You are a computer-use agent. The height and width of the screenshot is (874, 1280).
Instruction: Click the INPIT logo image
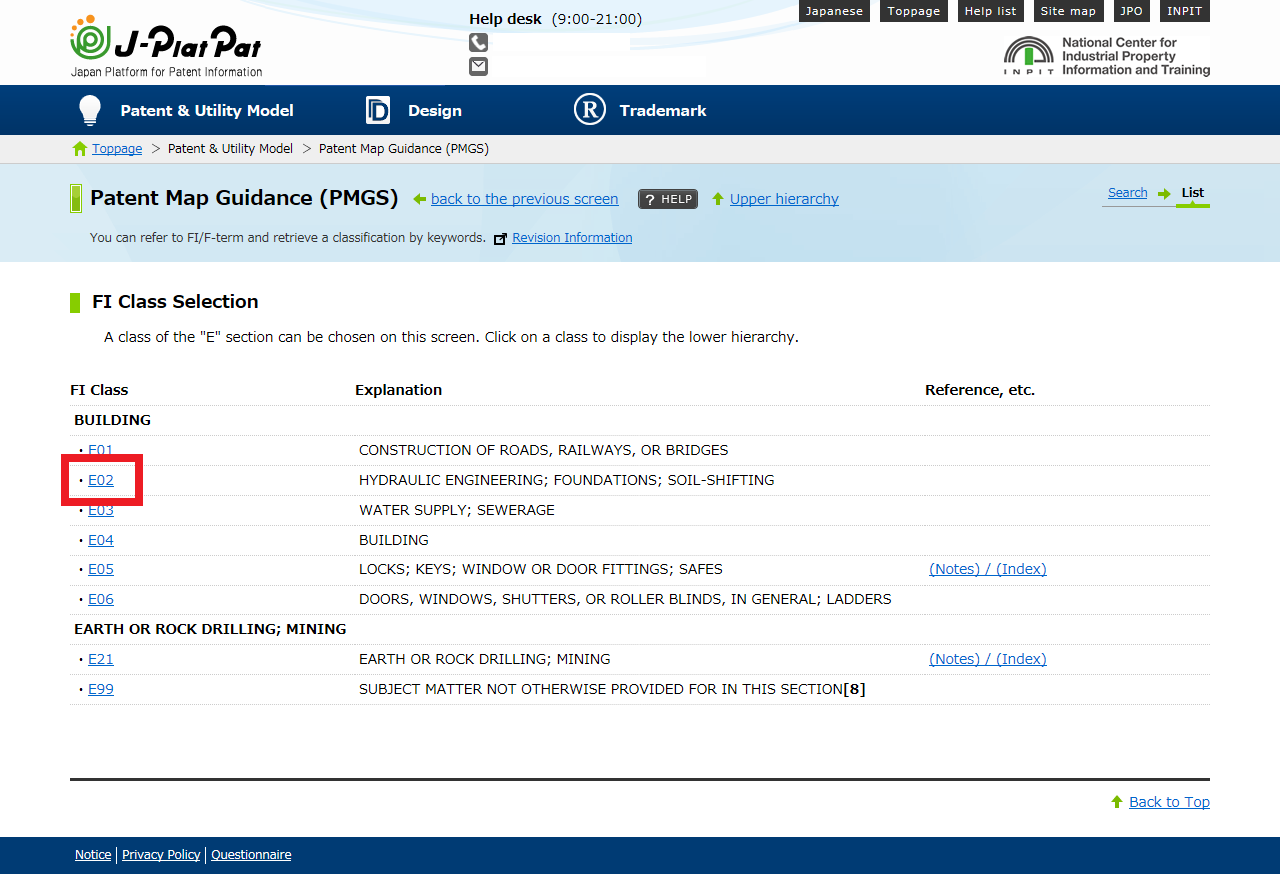click(x=1106, y=56)
